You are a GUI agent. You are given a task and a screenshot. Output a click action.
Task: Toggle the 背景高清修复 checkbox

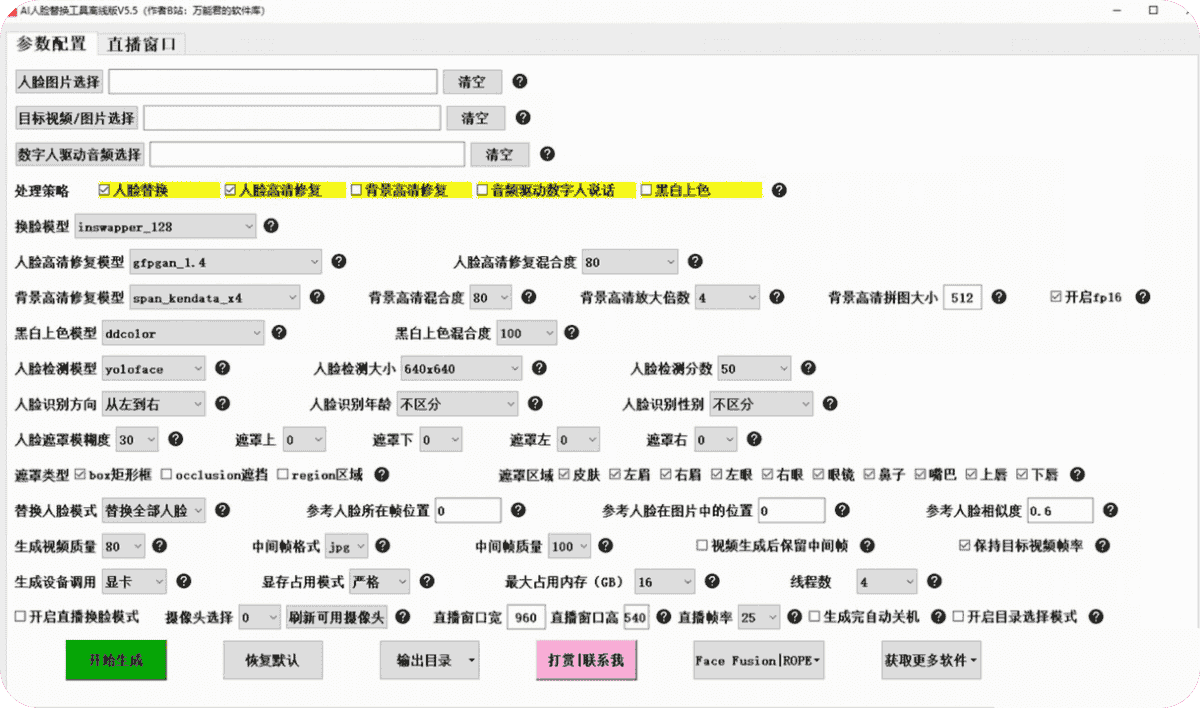tap(356, 190)
